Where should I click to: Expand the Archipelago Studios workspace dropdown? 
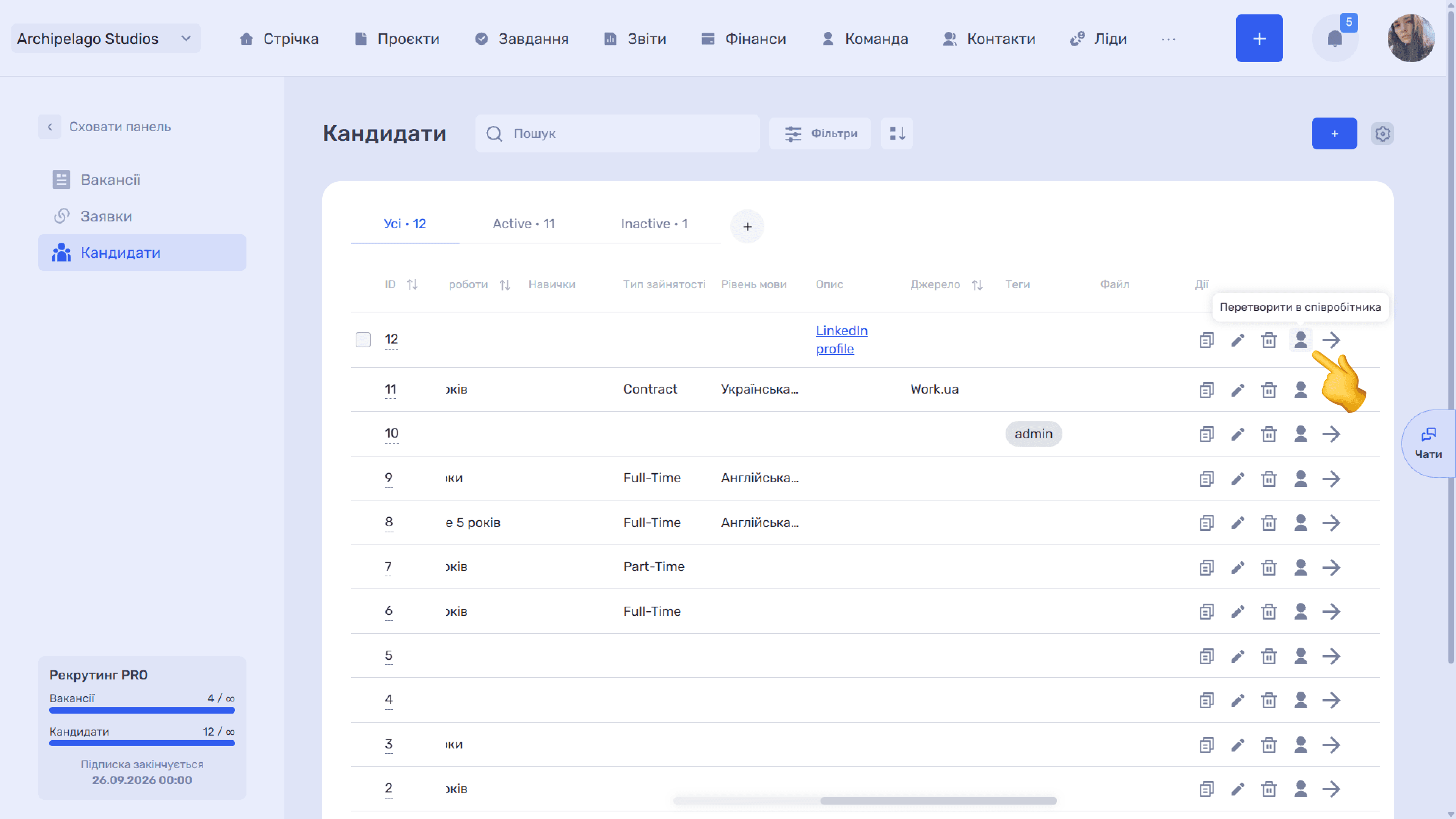[x=106, y=38]
